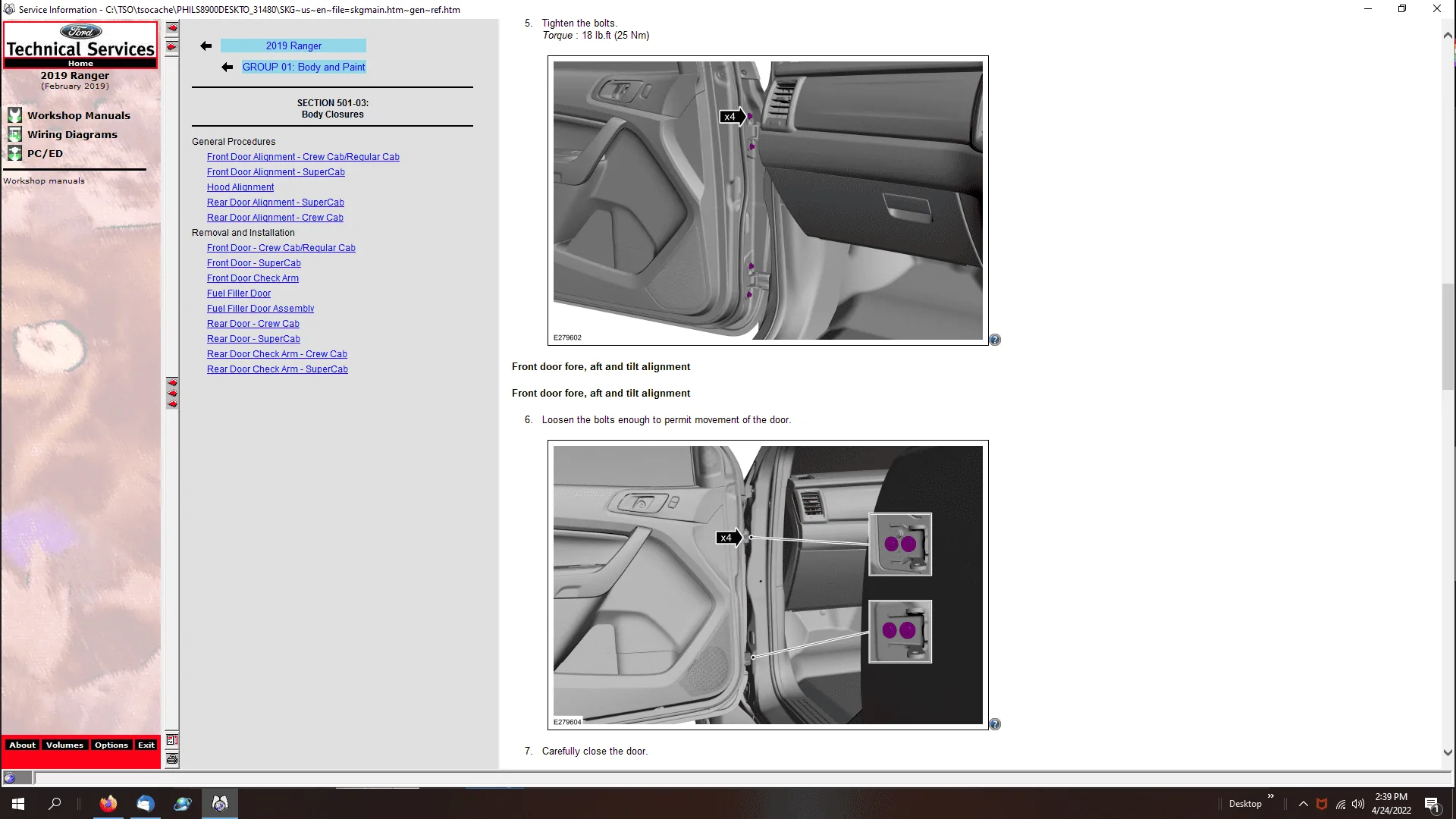Open the Wi-Fi network tray icon
1456x819 pixels.
click(1341, 804)
